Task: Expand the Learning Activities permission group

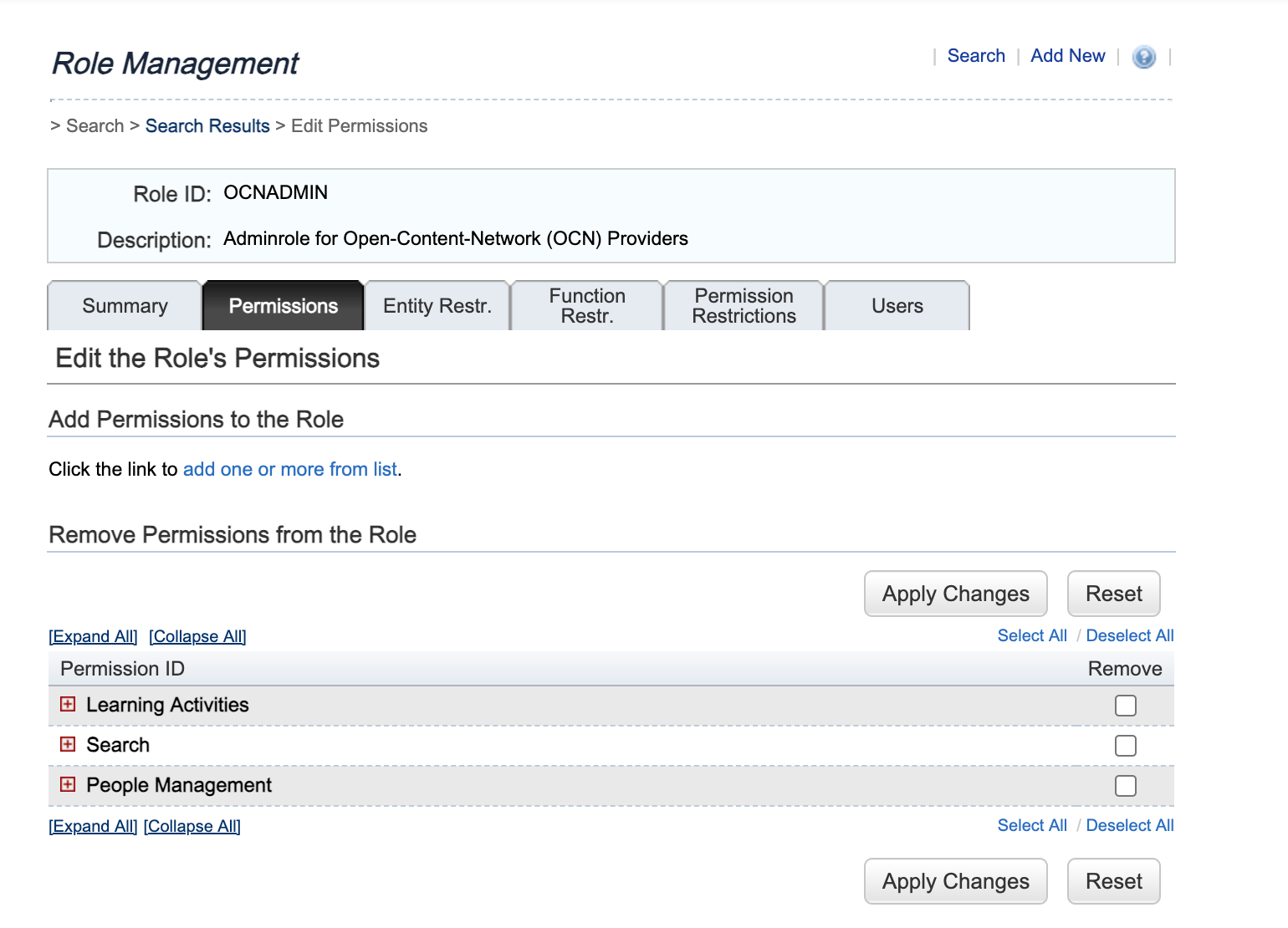Action: tap(68, 705)
